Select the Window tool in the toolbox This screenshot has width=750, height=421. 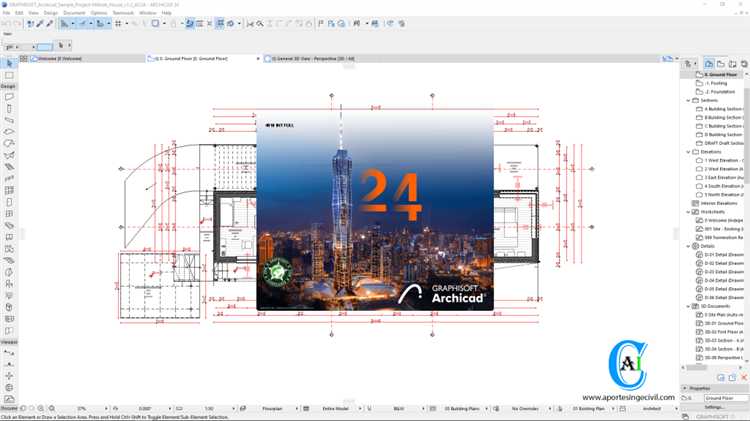tap(9, 214)
